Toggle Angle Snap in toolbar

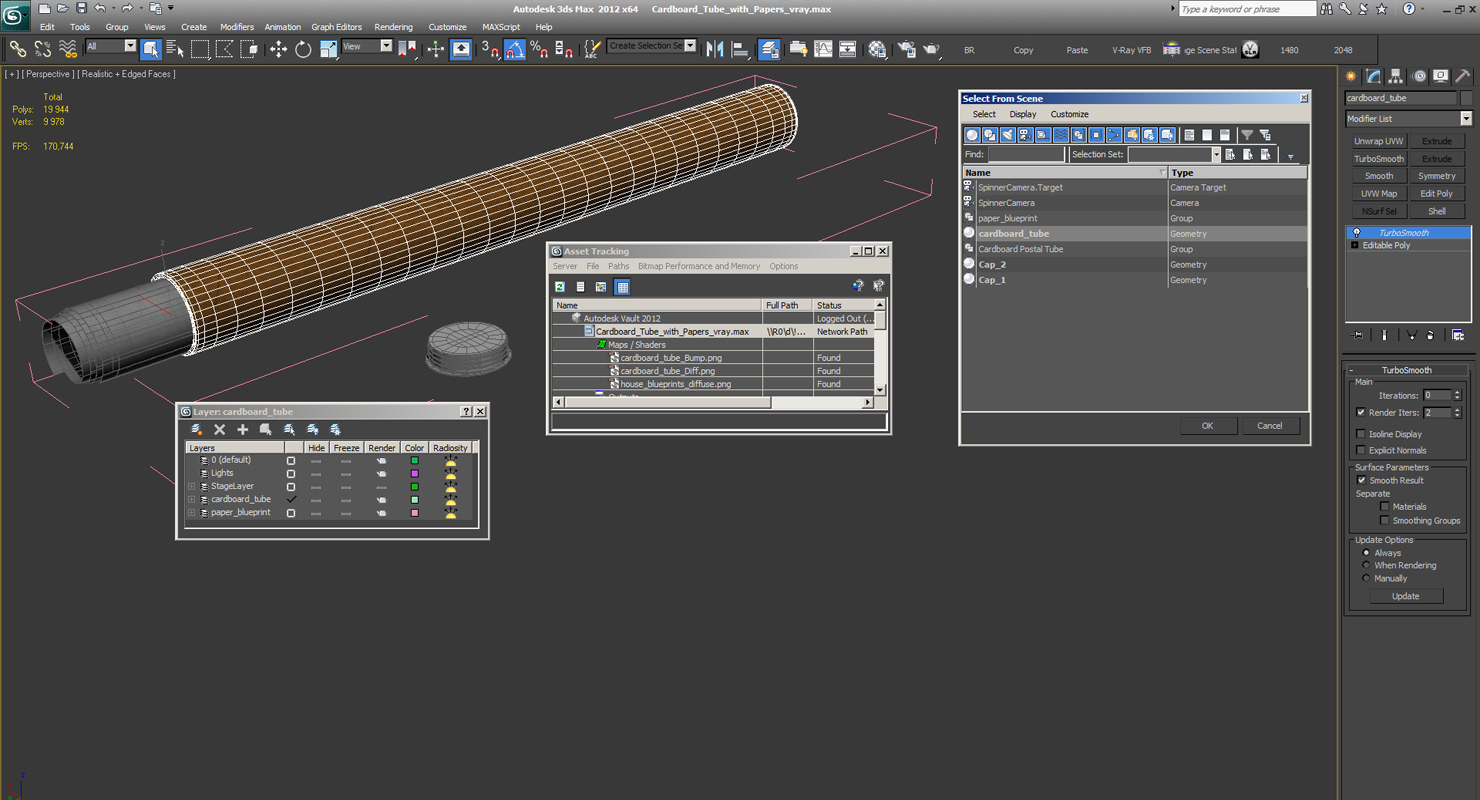(x=515, y=49)
